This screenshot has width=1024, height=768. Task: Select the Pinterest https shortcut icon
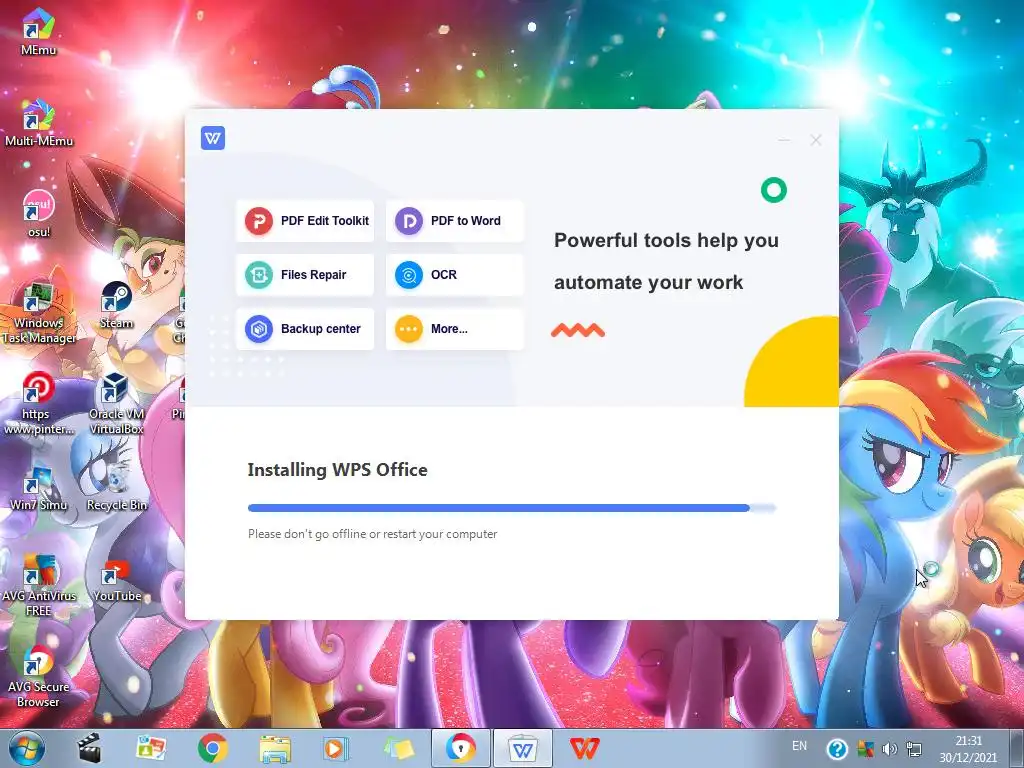pos(39,404)
